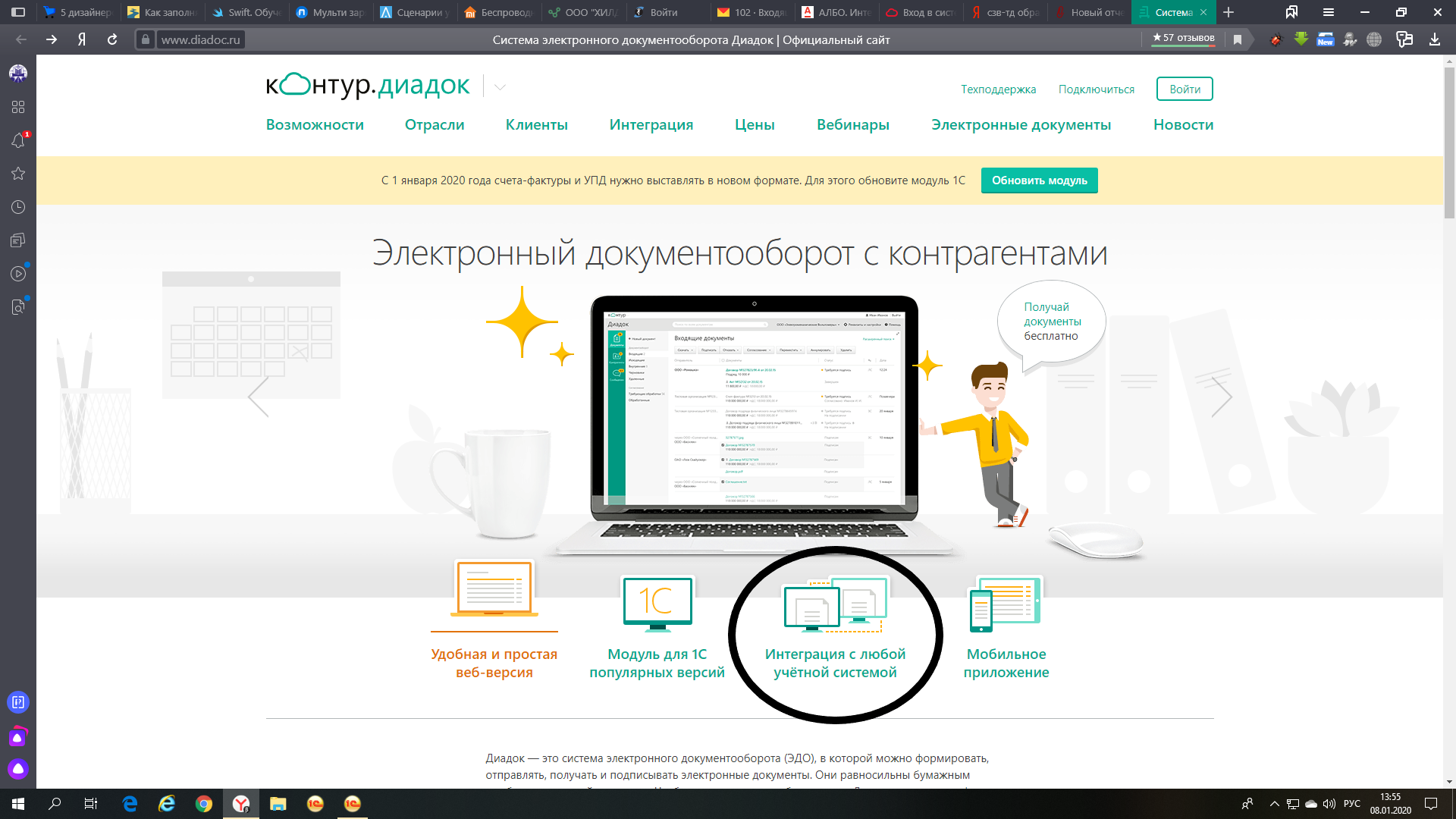The height and width of the screenshot is (819, 1456).
Task: Show hidden tray icons chevron
Action: click(x=1274, y=804)
